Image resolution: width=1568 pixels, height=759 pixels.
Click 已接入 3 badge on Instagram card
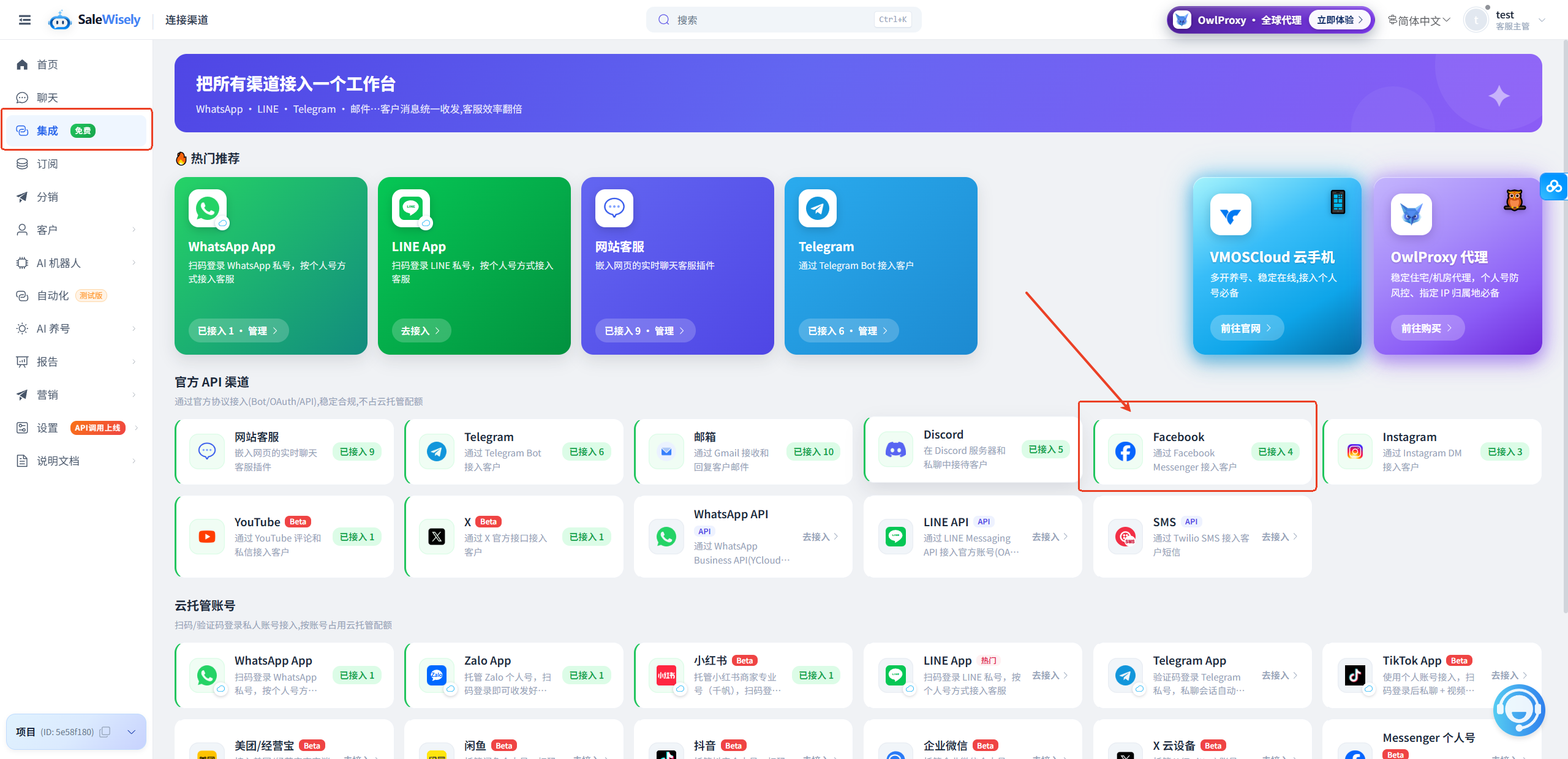coord(1505,452)
